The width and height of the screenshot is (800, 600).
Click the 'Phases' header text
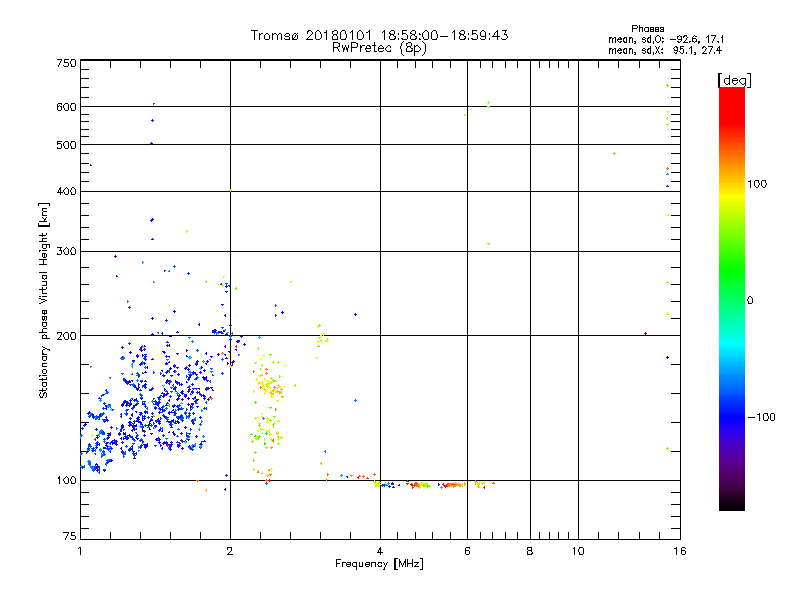(647, 29)
